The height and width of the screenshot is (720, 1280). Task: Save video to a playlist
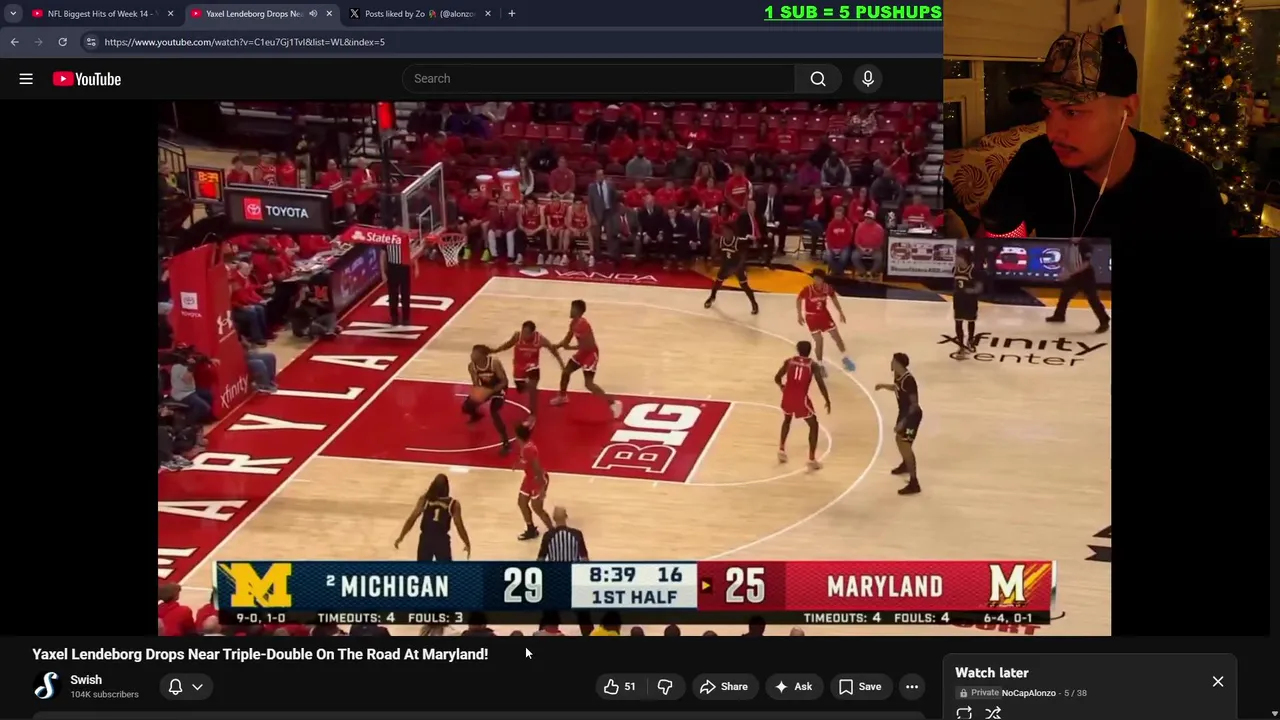pyautogui.click(x=860, y=686)
